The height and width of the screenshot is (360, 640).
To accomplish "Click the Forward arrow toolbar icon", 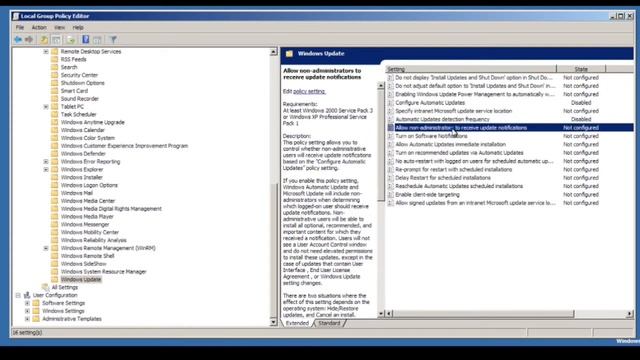I will pyautogui.click(x=29, y=40).
